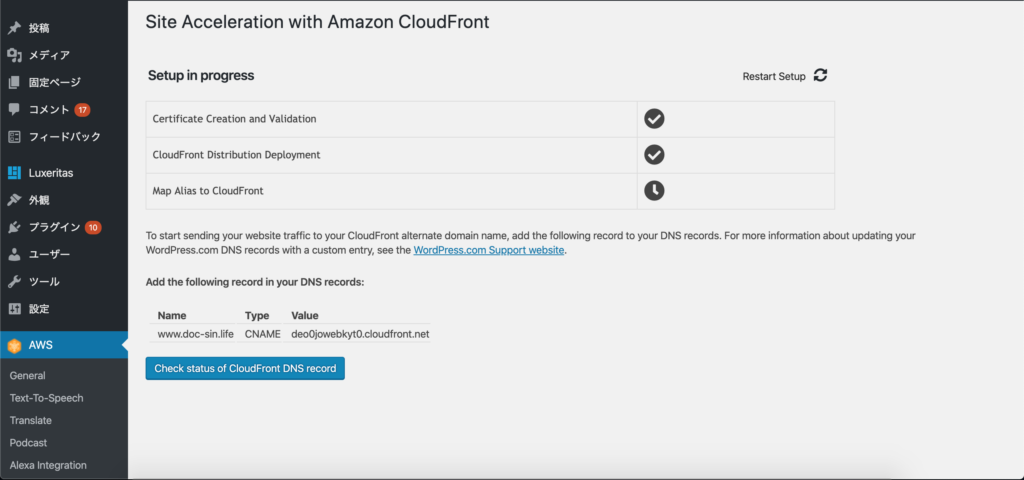
Task: Click the Certificate Creation and Validation row
Action: point(490,119)
